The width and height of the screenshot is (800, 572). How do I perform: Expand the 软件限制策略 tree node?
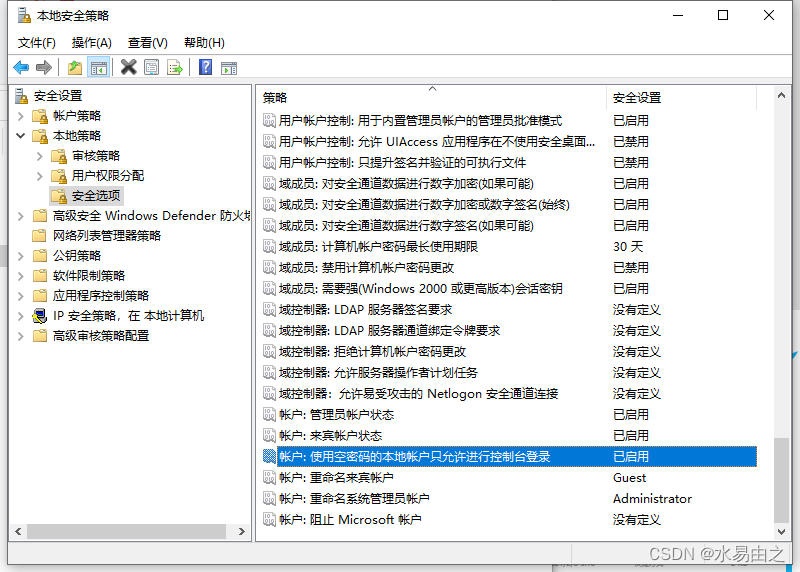click(20, 276)
